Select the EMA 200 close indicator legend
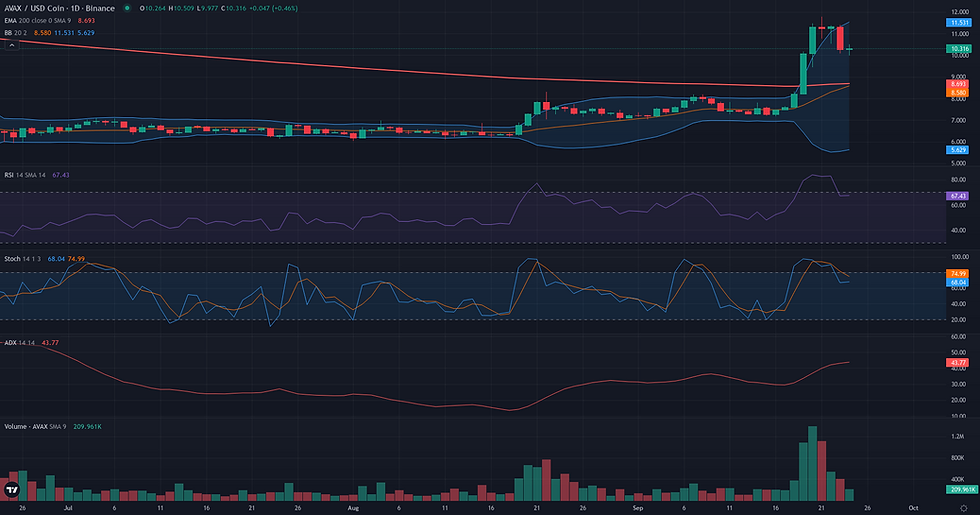Viewport: 980px width, 515px height. click(x=38, y=21)
